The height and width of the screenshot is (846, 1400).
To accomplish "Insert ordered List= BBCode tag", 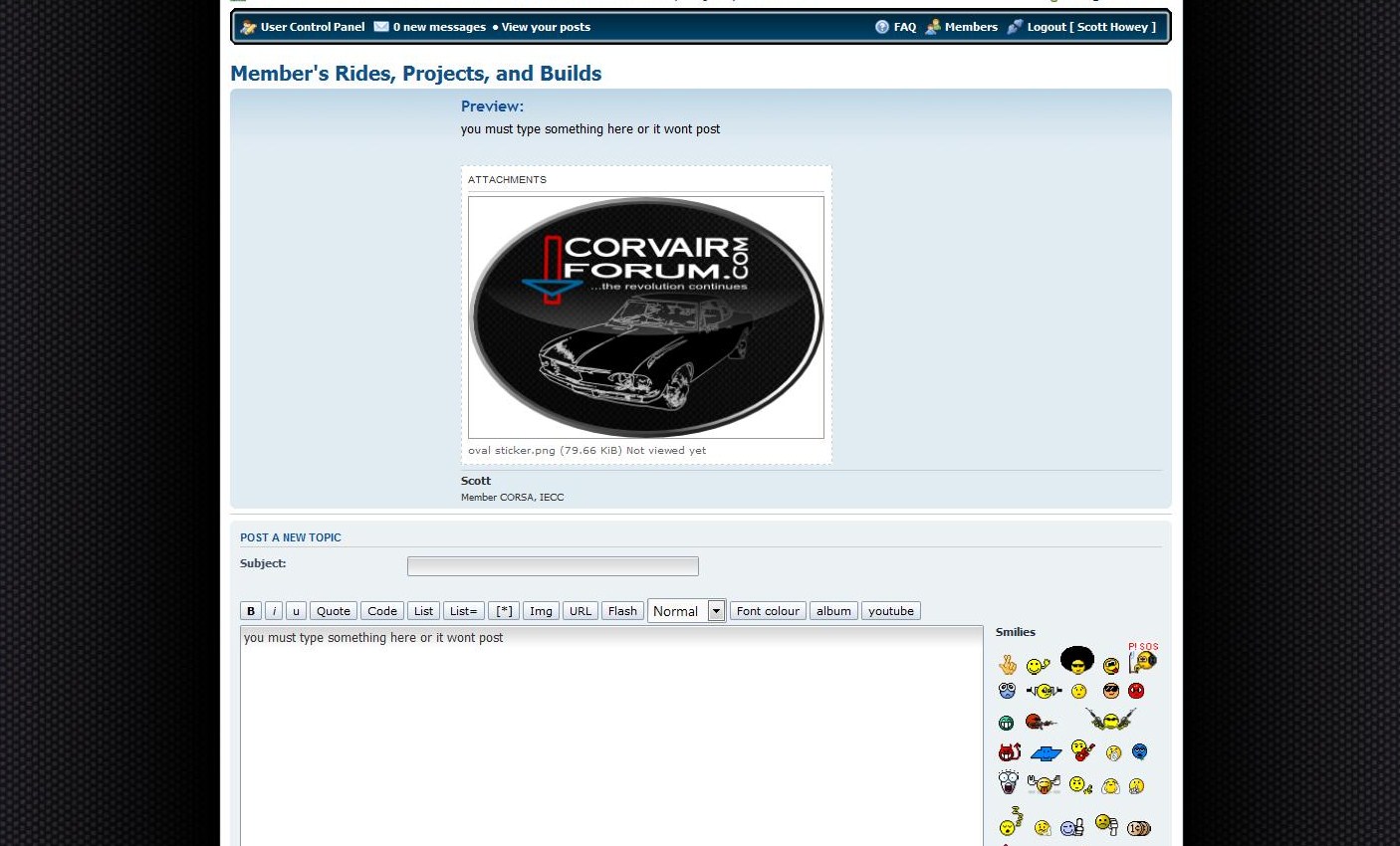I will tap(464, 611).
